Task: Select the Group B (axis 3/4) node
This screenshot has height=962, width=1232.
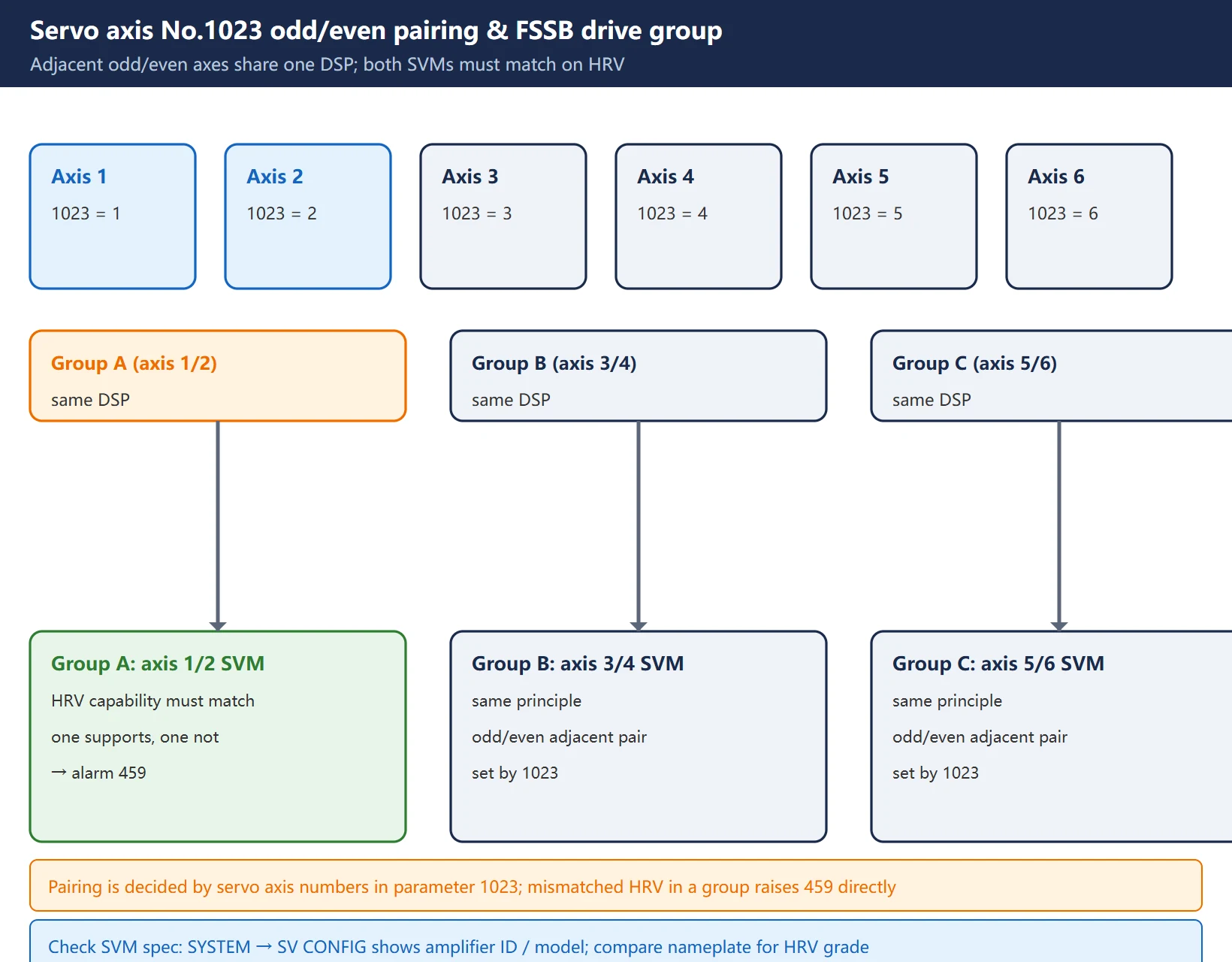Action: (x=639, y=376)
